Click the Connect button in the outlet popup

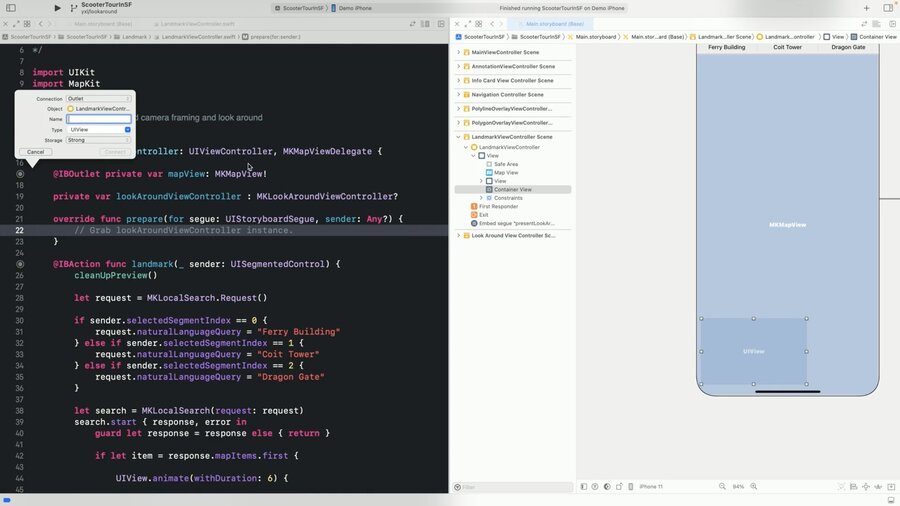(x=115, y=152)
